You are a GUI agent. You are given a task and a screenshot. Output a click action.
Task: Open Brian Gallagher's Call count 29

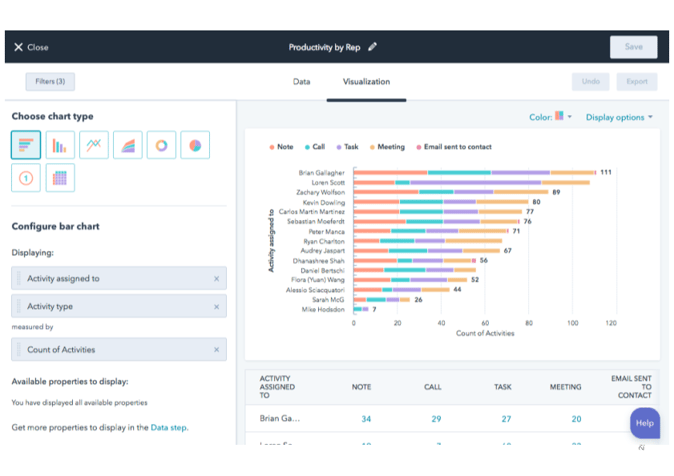pyautogui.click(x=436, y=419)
